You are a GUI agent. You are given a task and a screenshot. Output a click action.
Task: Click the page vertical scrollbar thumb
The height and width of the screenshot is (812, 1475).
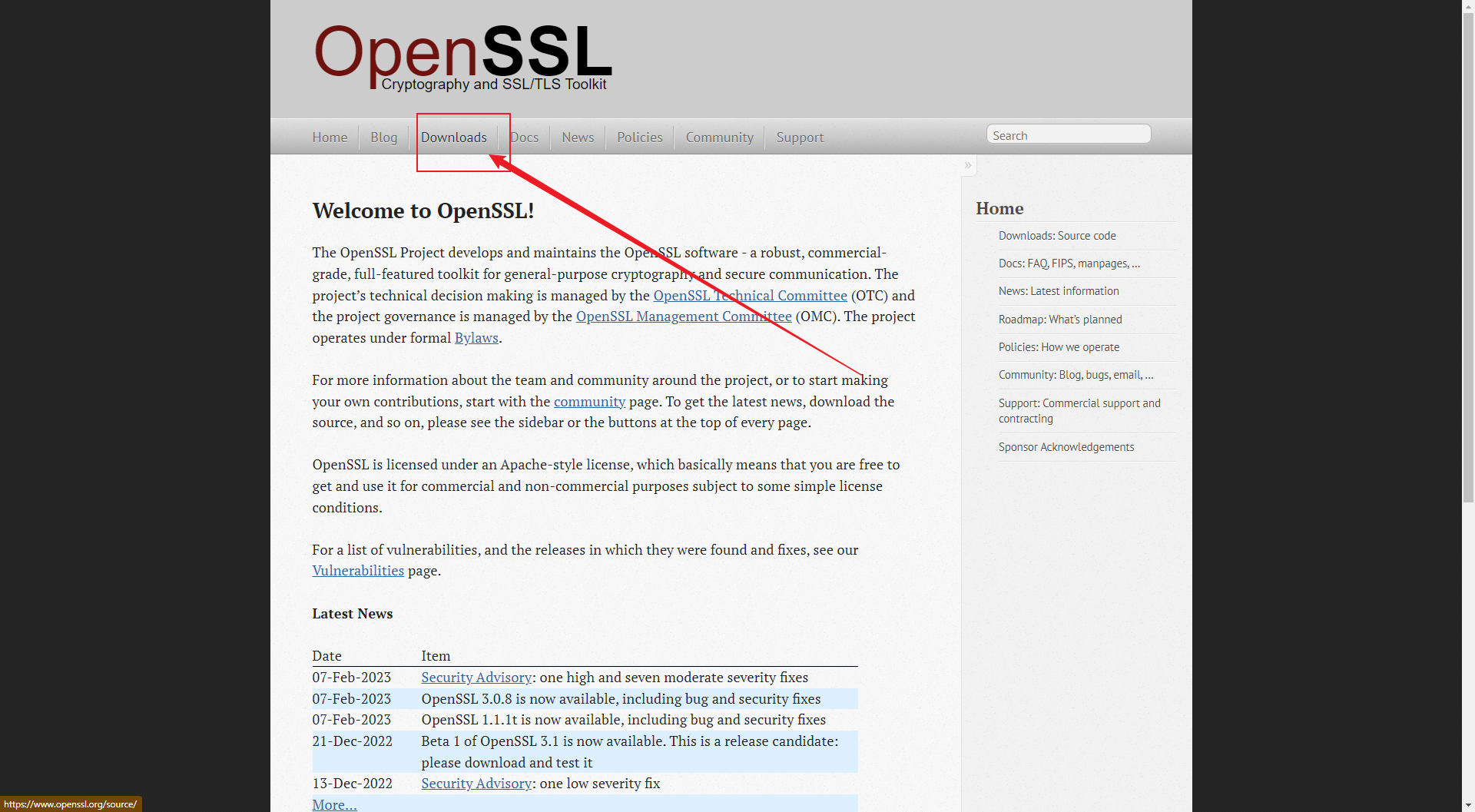[1468, 257]
